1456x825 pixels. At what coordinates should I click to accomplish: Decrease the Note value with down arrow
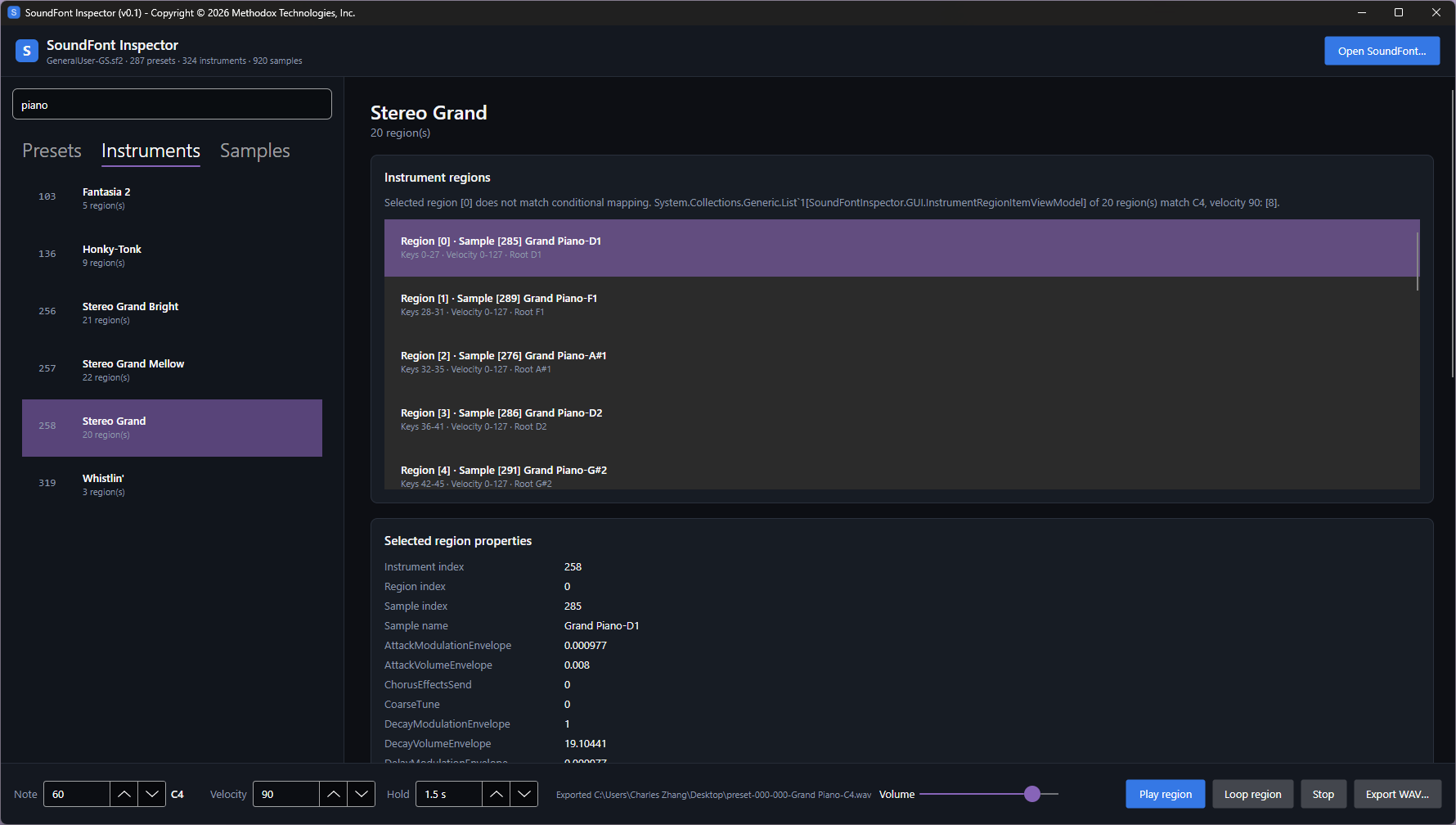coord(151,794)
